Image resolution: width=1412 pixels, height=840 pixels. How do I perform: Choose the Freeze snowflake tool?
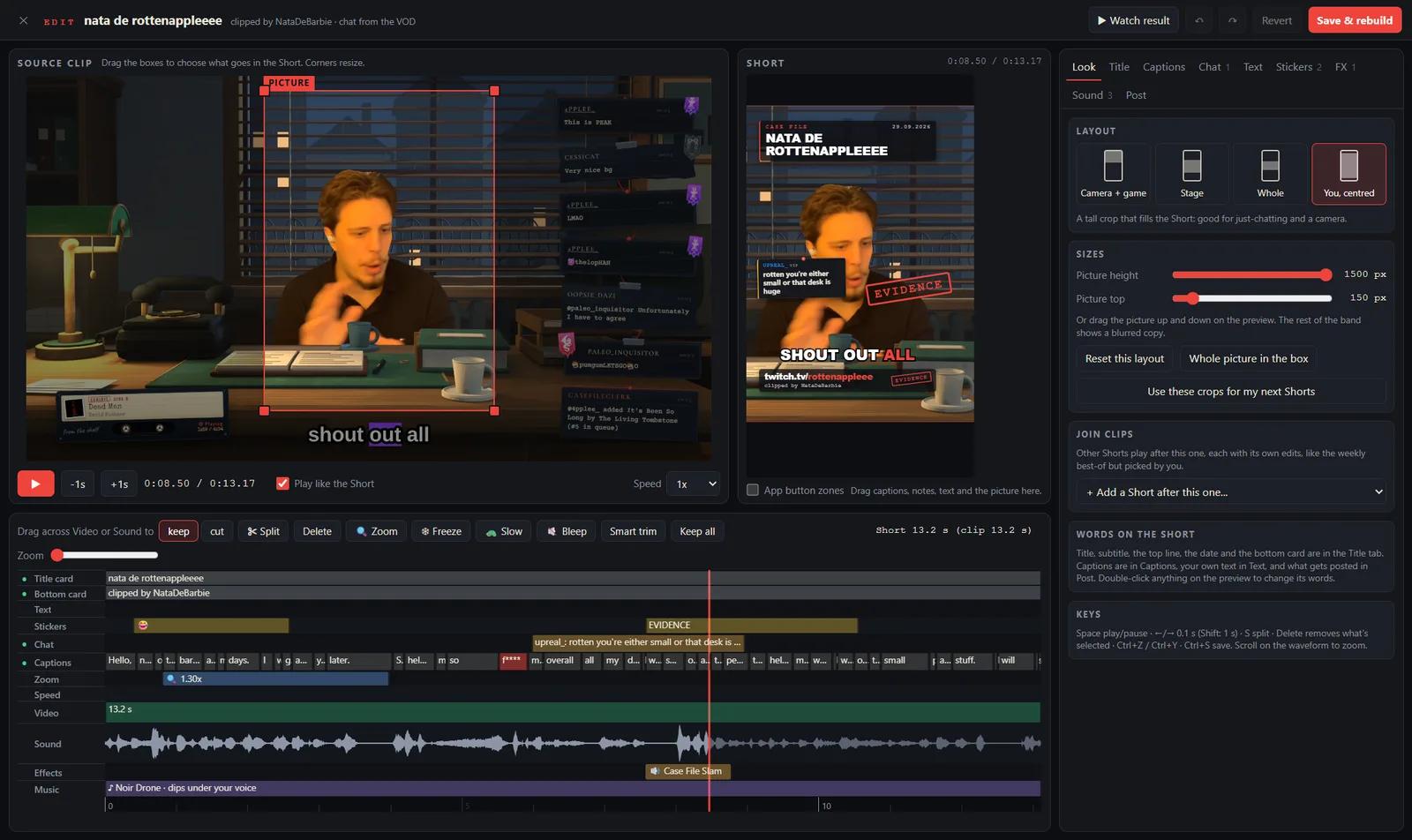tap(441, 531)
